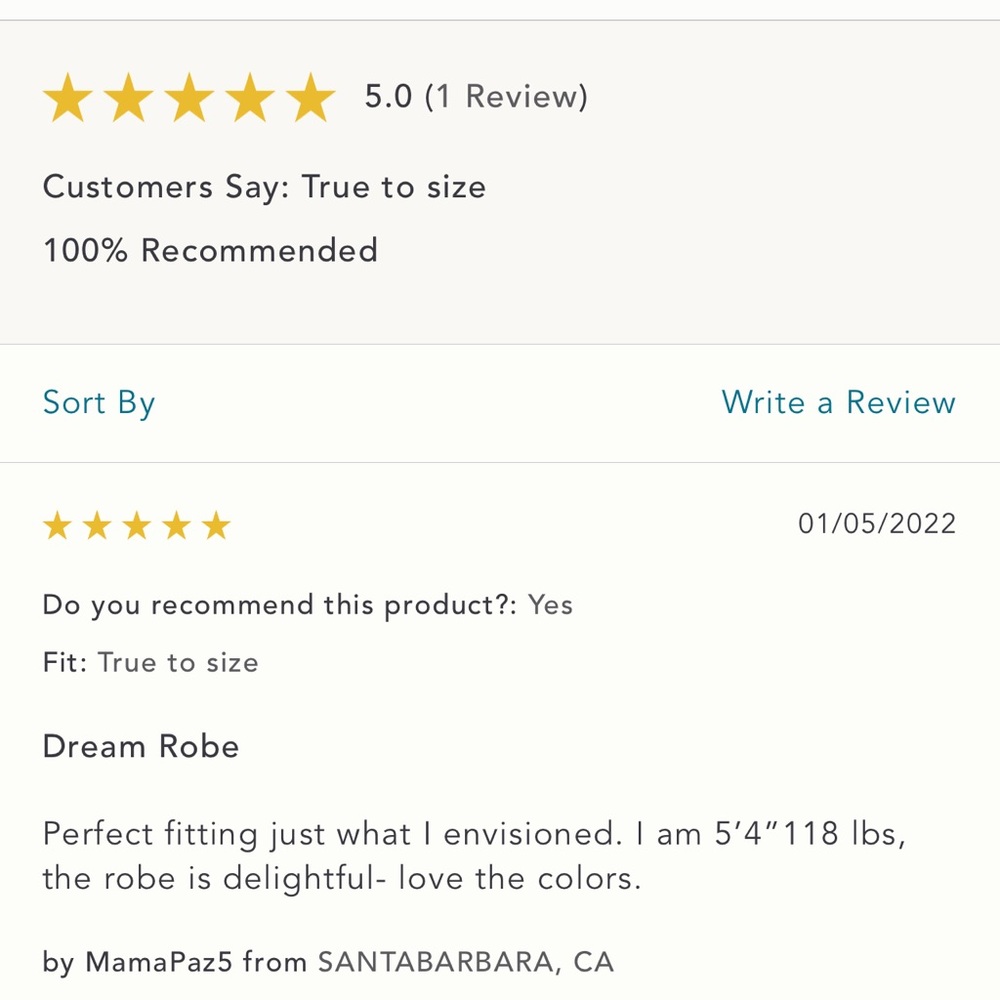Click last small star in the review
This screenshot has height=1000, width=1000.
pos(216,526)
